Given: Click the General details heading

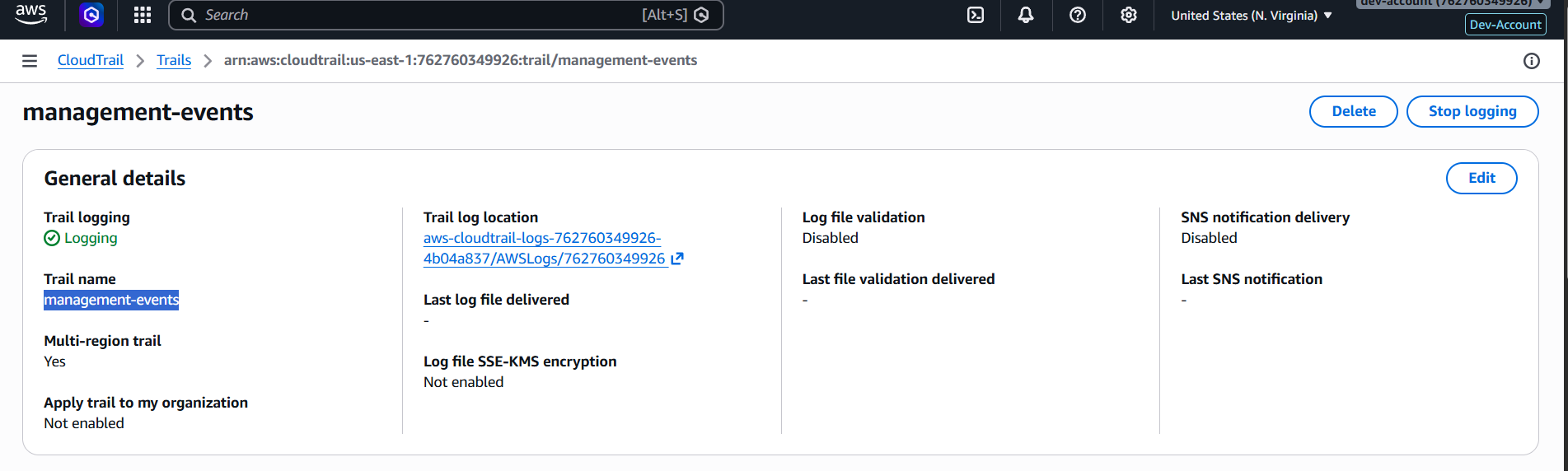Looking at the screenshot, I should (x=115, y=179).
